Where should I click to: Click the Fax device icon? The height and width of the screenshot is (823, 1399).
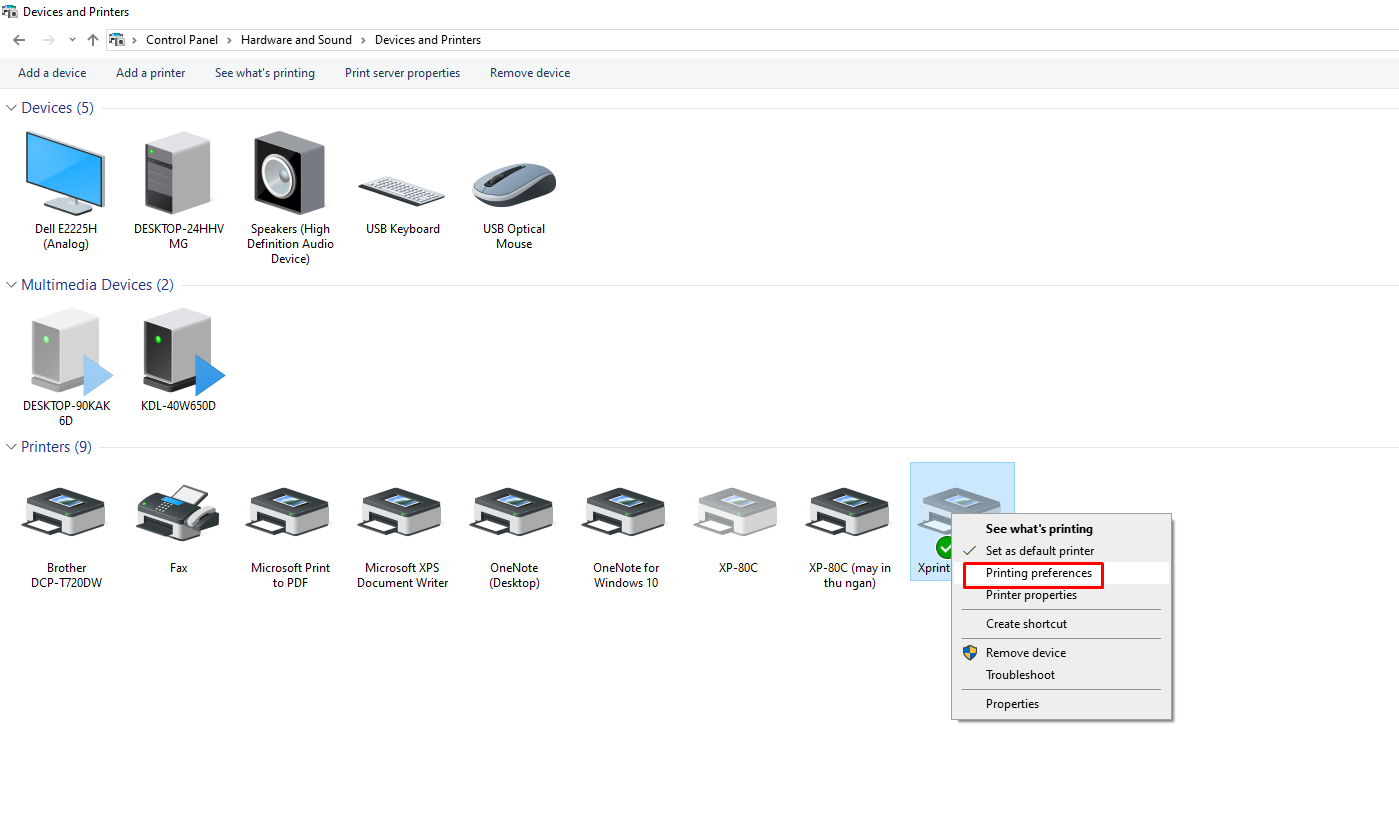(x=178, y=513)
